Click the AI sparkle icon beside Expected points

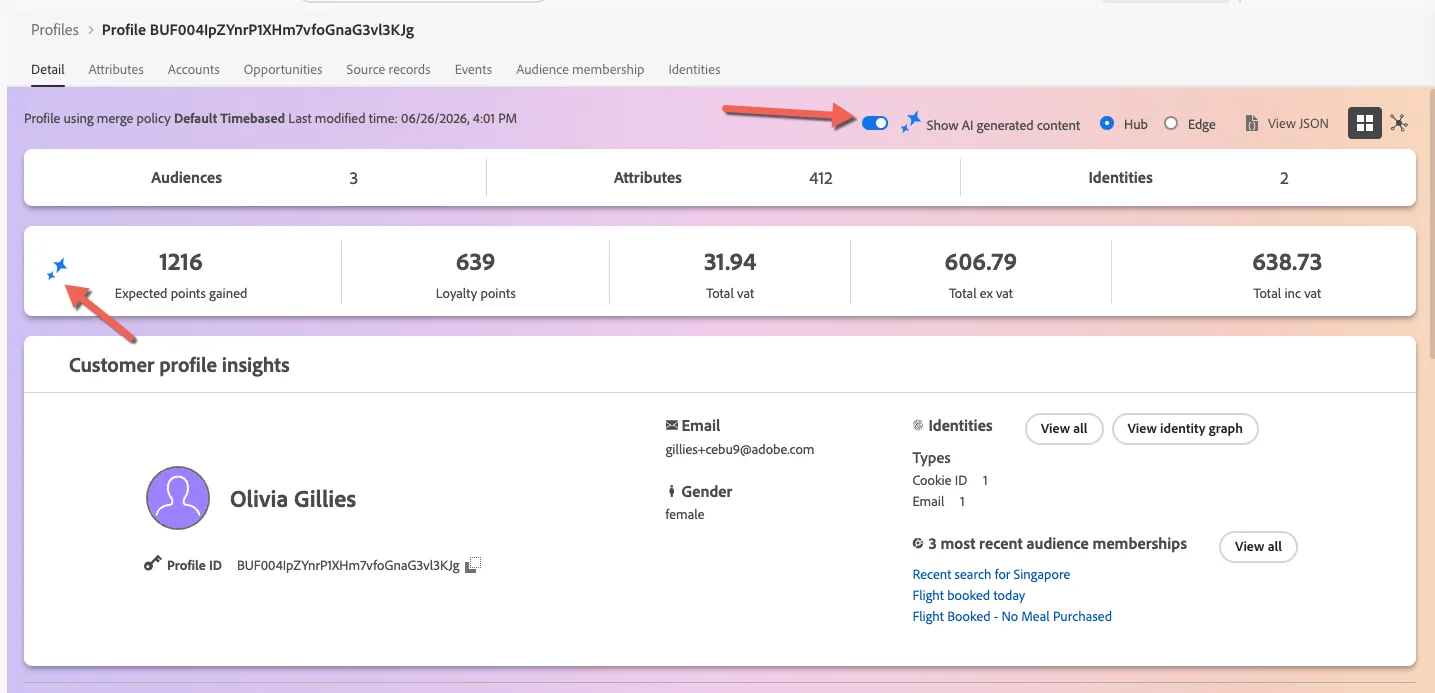[58, 267]
